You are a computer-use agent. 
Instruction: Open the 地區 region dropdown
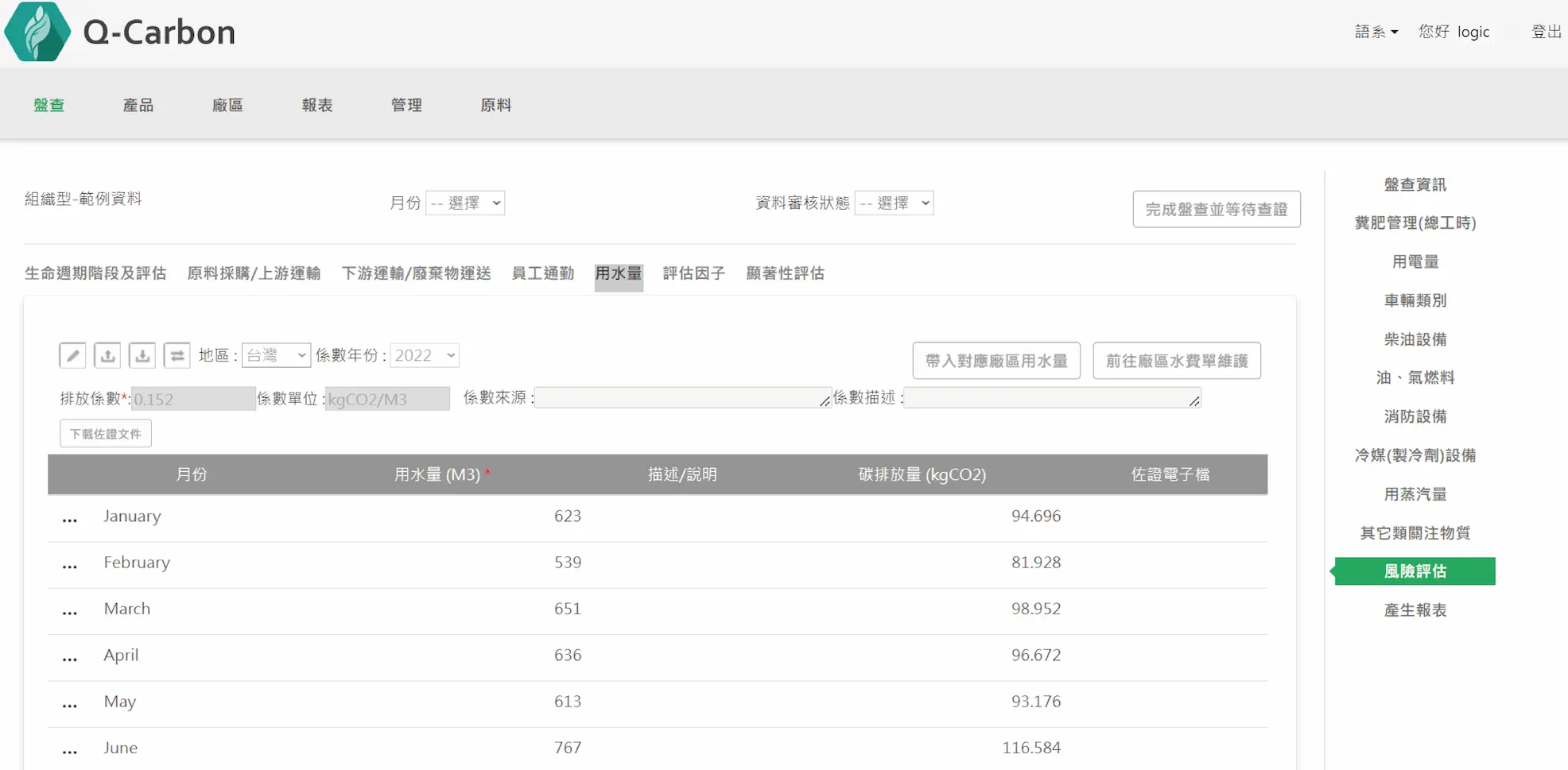(x=275, y=355)
